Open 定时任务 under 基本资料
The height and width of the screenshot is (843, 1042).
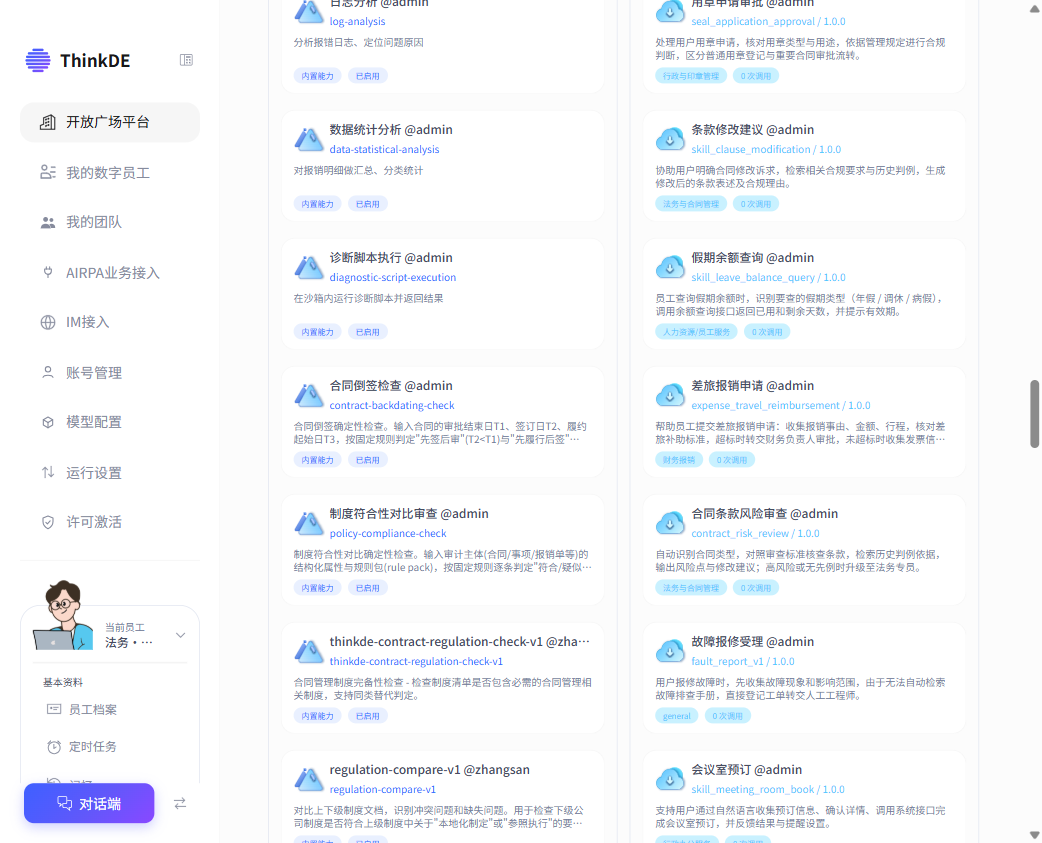coord(92,747)
